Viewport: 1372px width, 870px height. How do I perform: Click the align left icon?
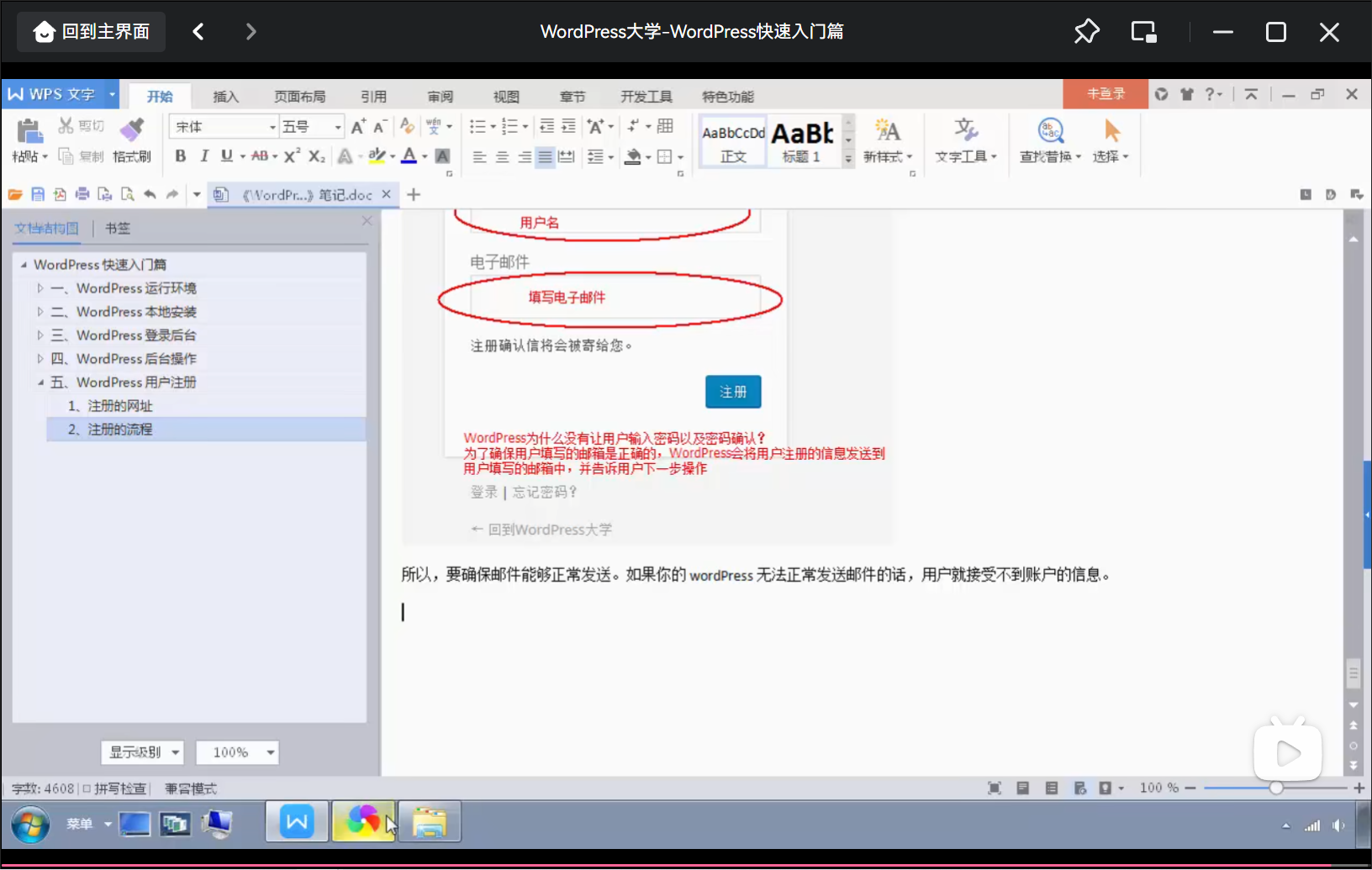pos(479,157)
